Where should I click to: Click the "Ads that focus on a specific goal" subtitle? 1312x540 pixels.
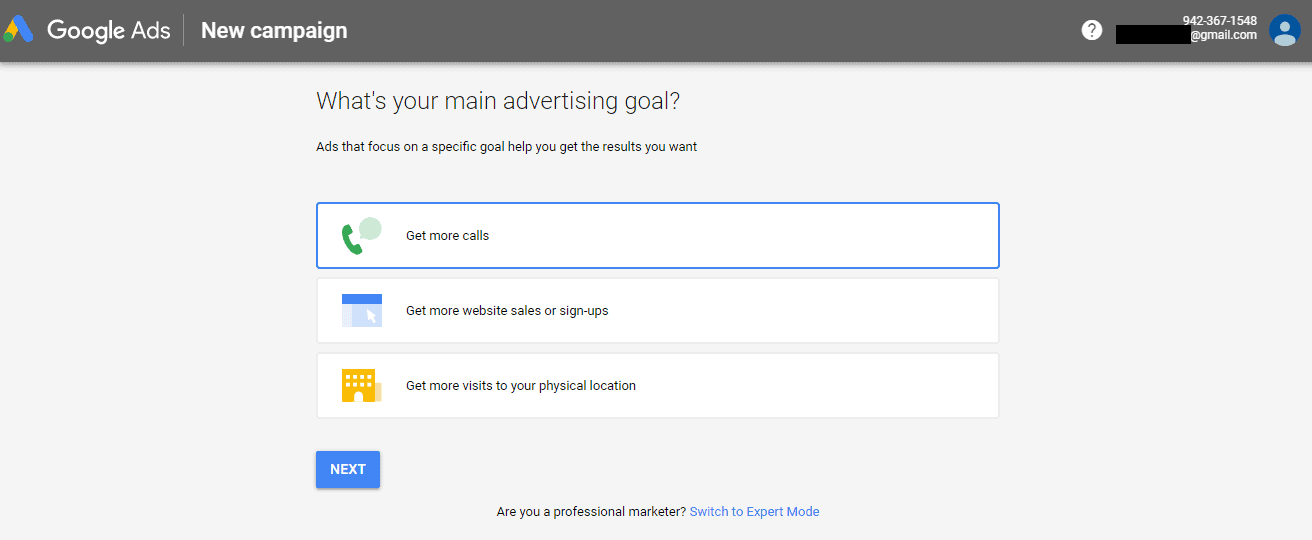click(x=506, y=147)
